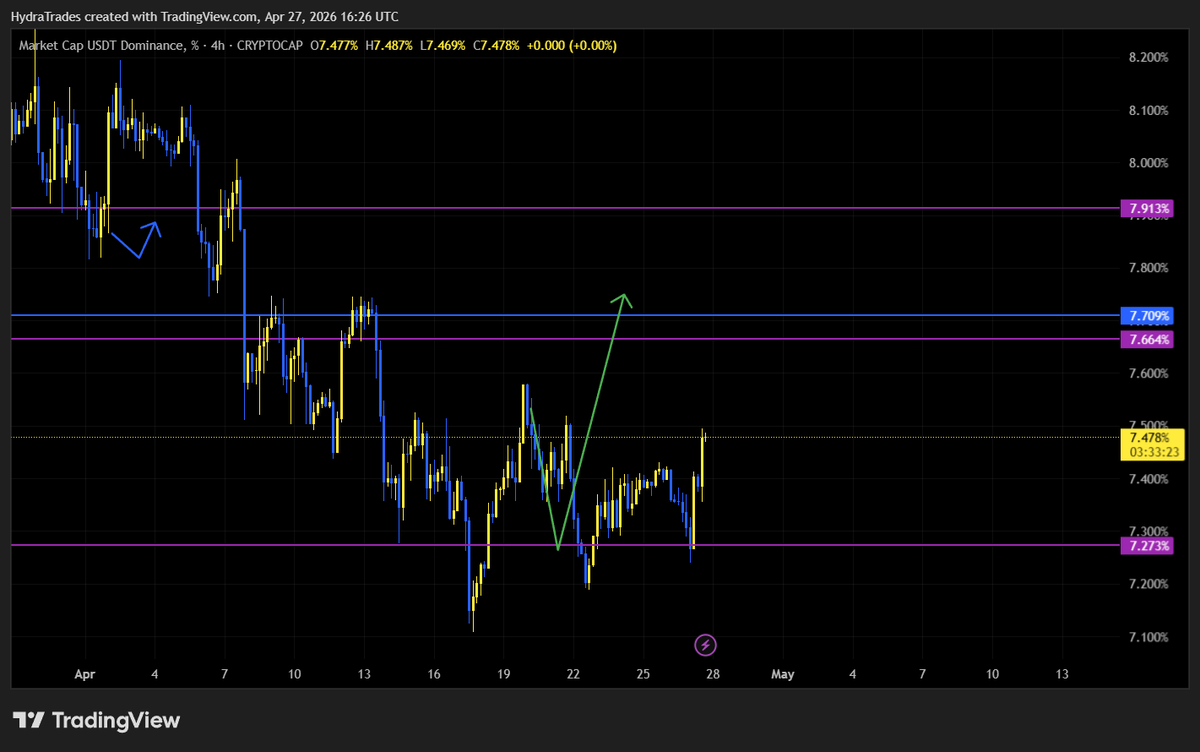This screenshot has width=1200, height=752.
Task: Click the 7.273% support level label
Action: click(1146, 545)
